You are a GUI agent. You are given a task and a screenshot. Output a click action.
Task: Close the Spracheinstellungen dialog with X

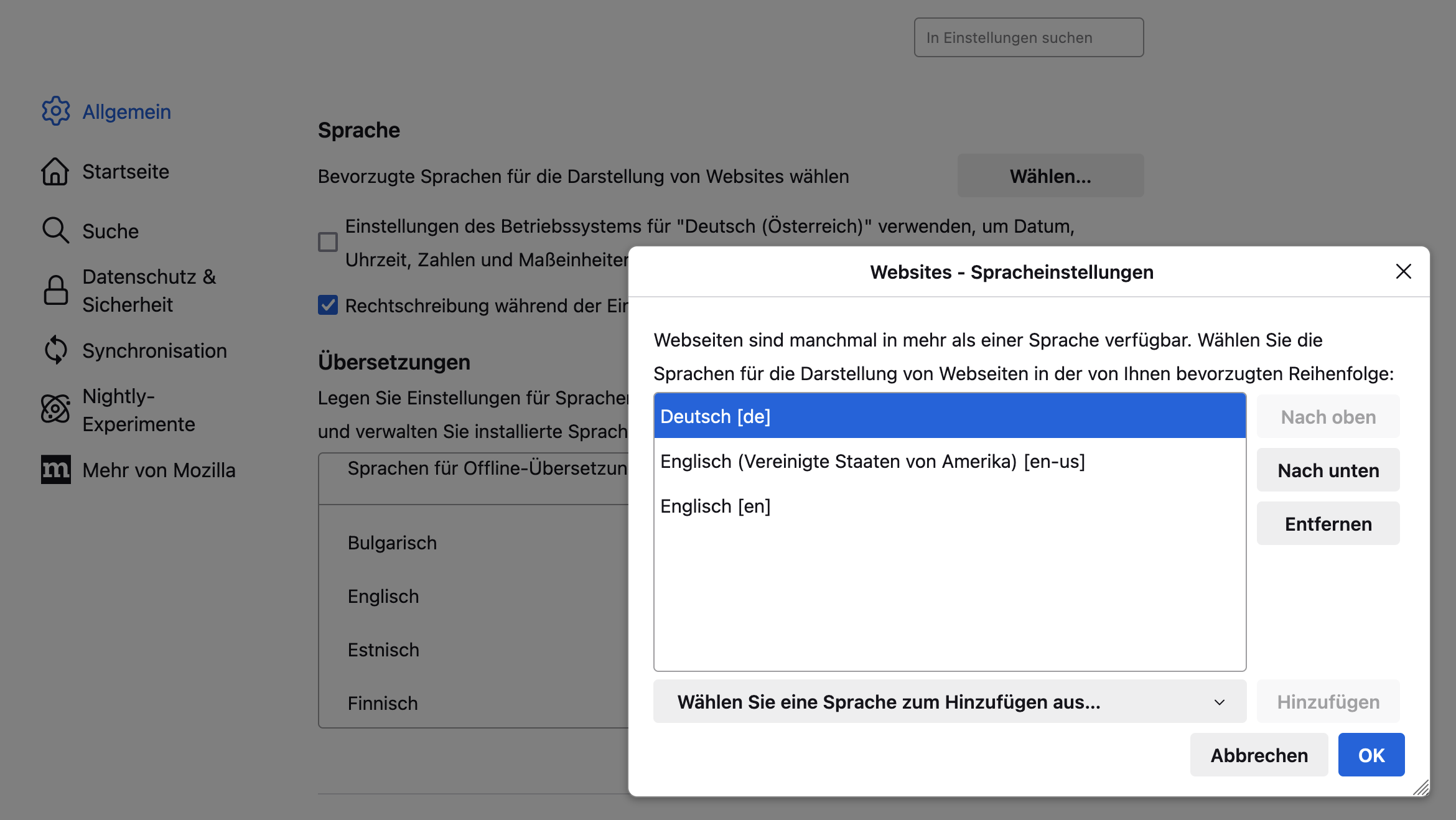(1403, 271)
